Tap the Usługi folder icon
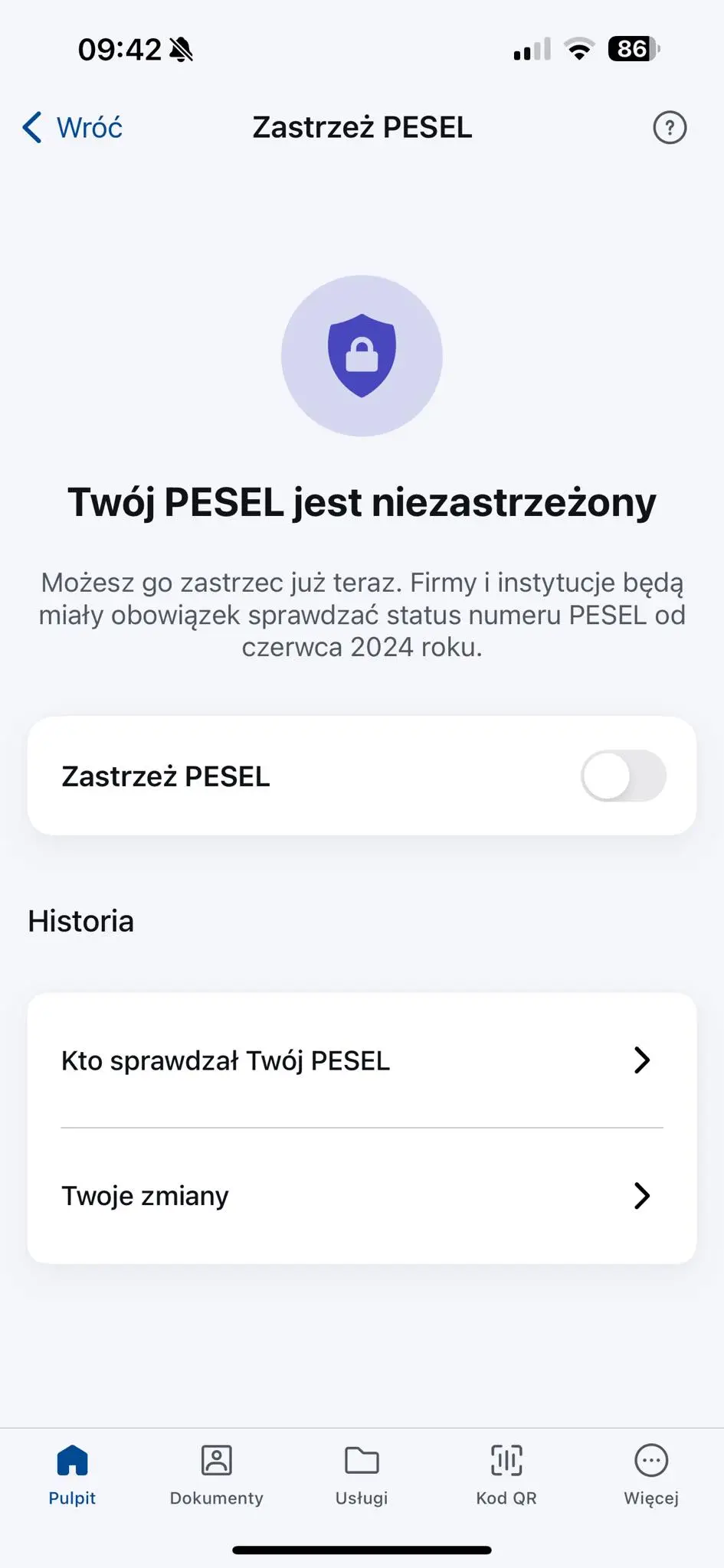This screenshot has height=1568, width=724. 362,1460
